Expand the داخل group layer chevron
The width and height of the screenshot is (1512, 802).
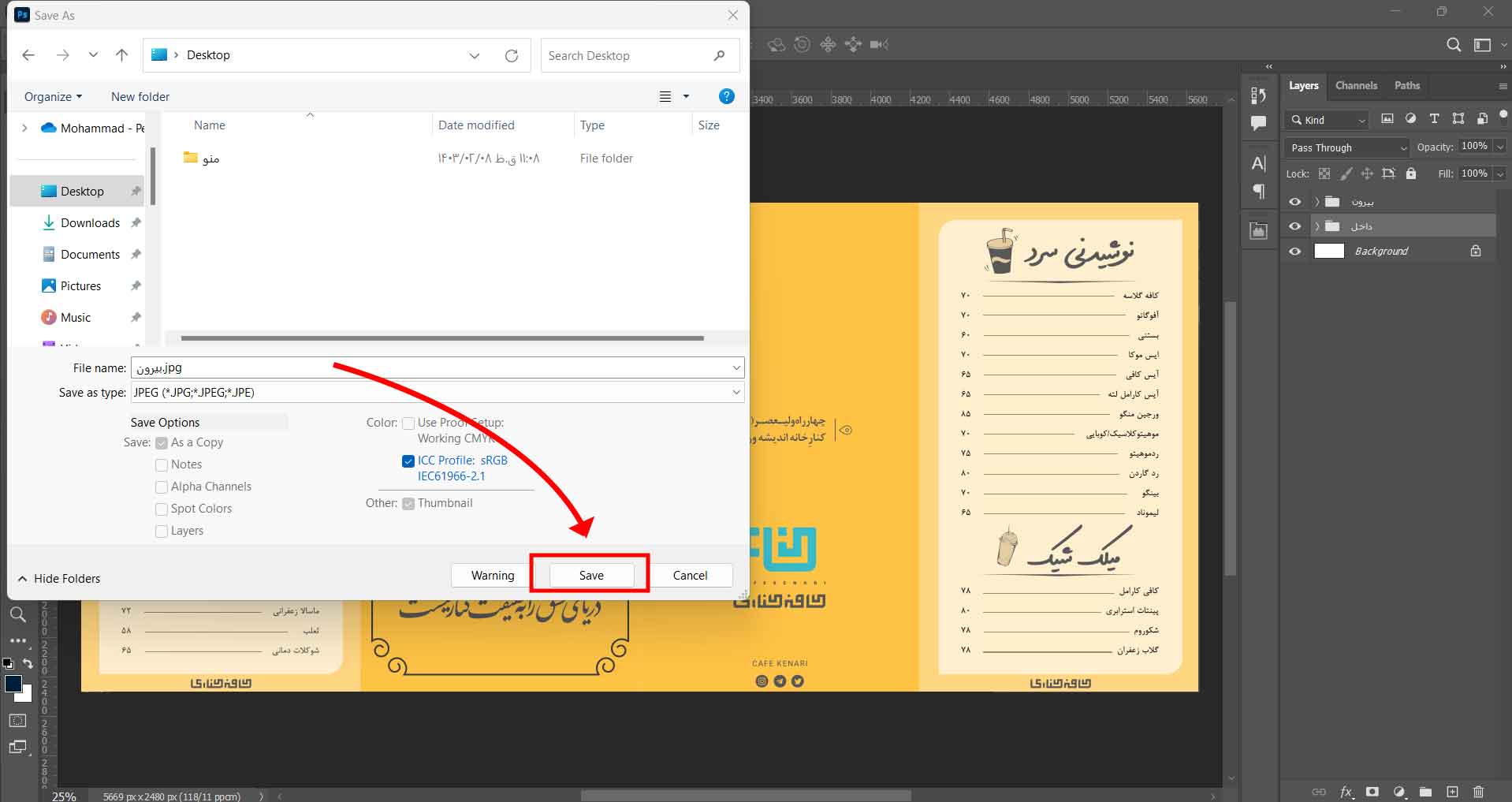[x=1316, y=226]
